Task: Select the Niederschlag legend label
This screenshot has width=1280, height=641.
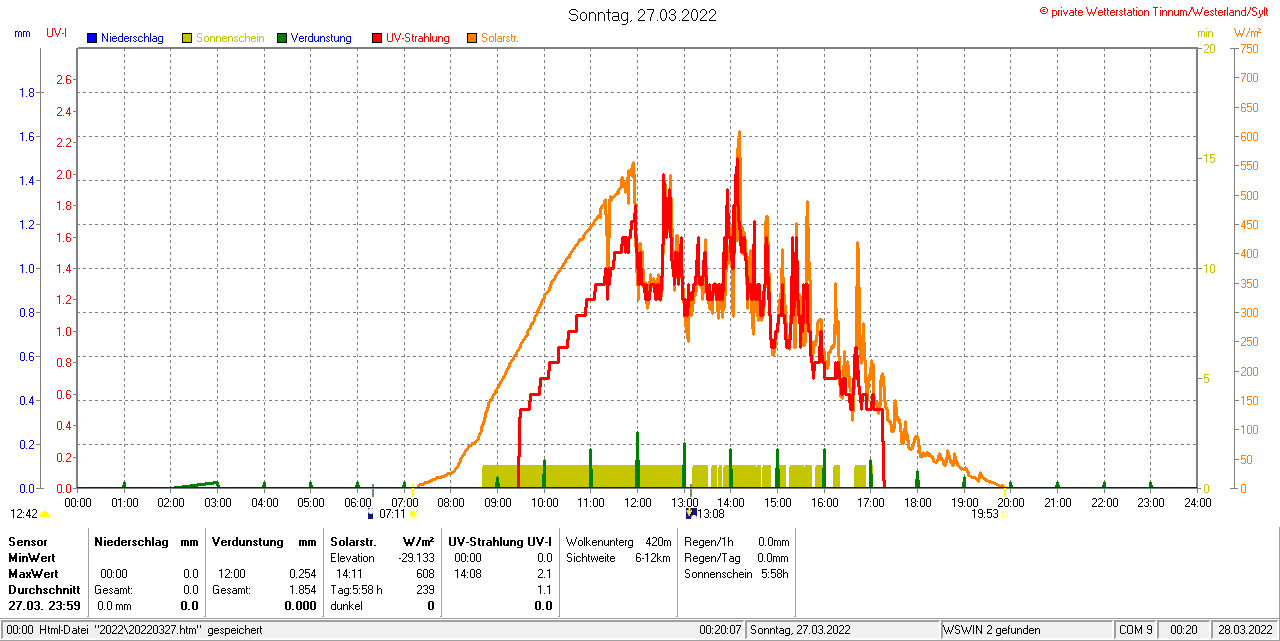Action: click(132, 38)
